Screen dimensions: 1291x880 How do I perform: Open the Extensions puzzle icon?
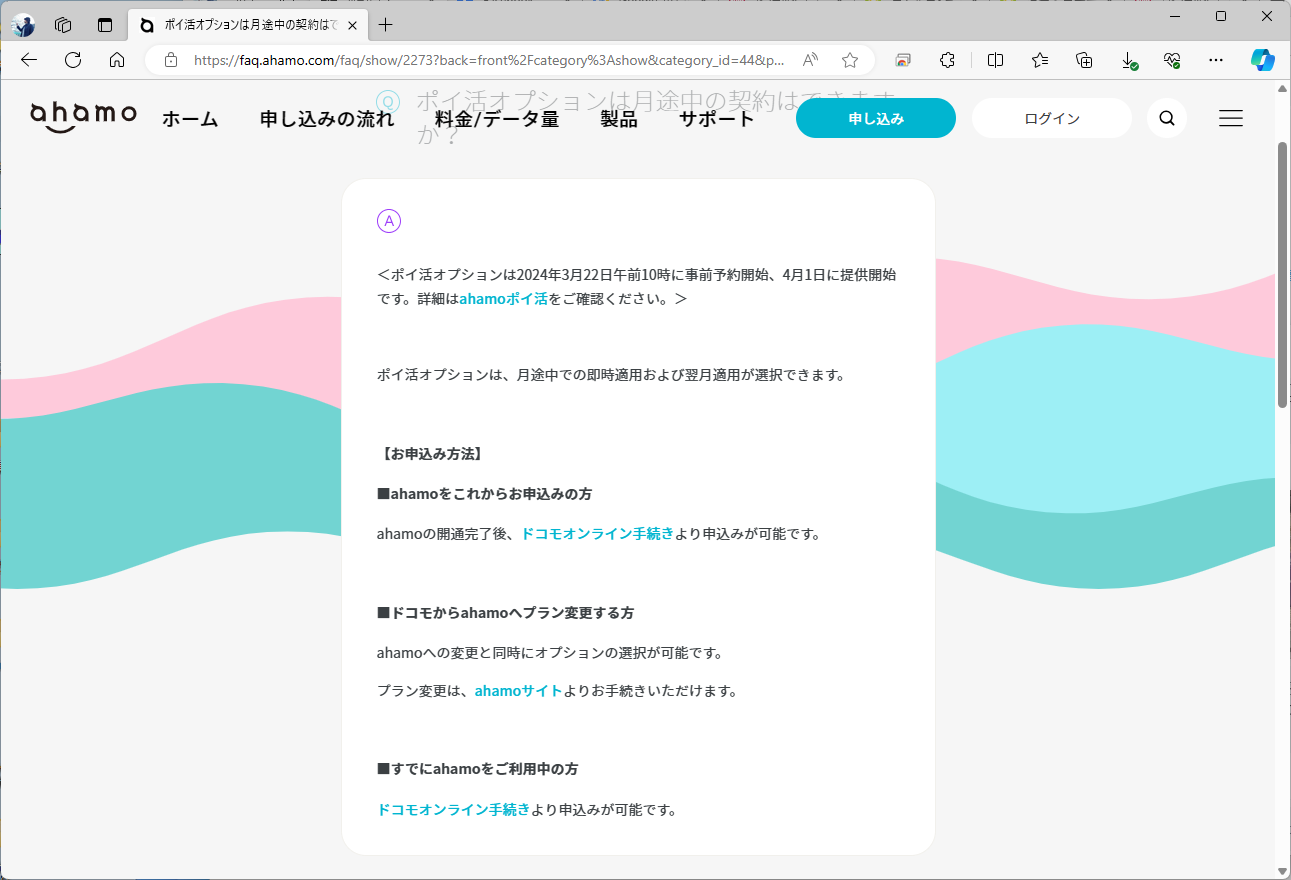coord(948,60)
